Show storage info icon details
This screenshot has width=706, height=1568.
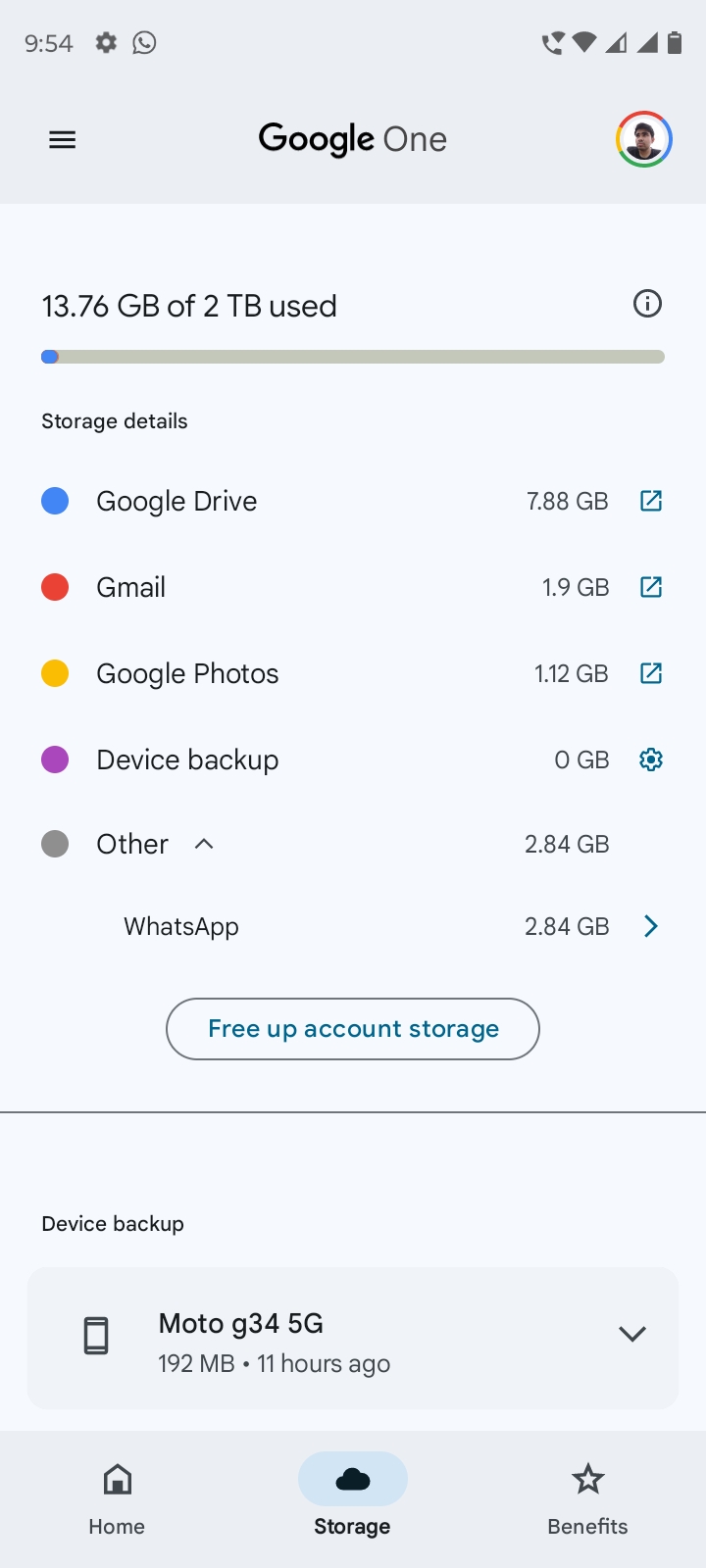tap(647, 304)
